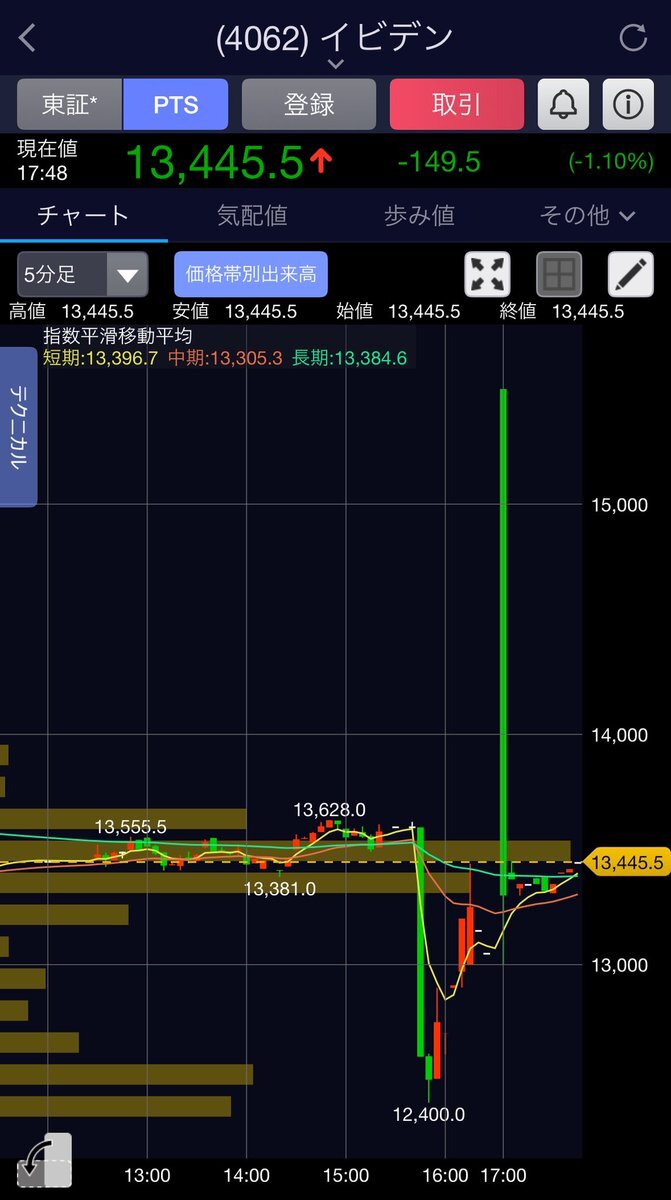Tap the 17:00 time axis label
671x1200 pixels.
pyautogui.click(x=503, y=1175)
